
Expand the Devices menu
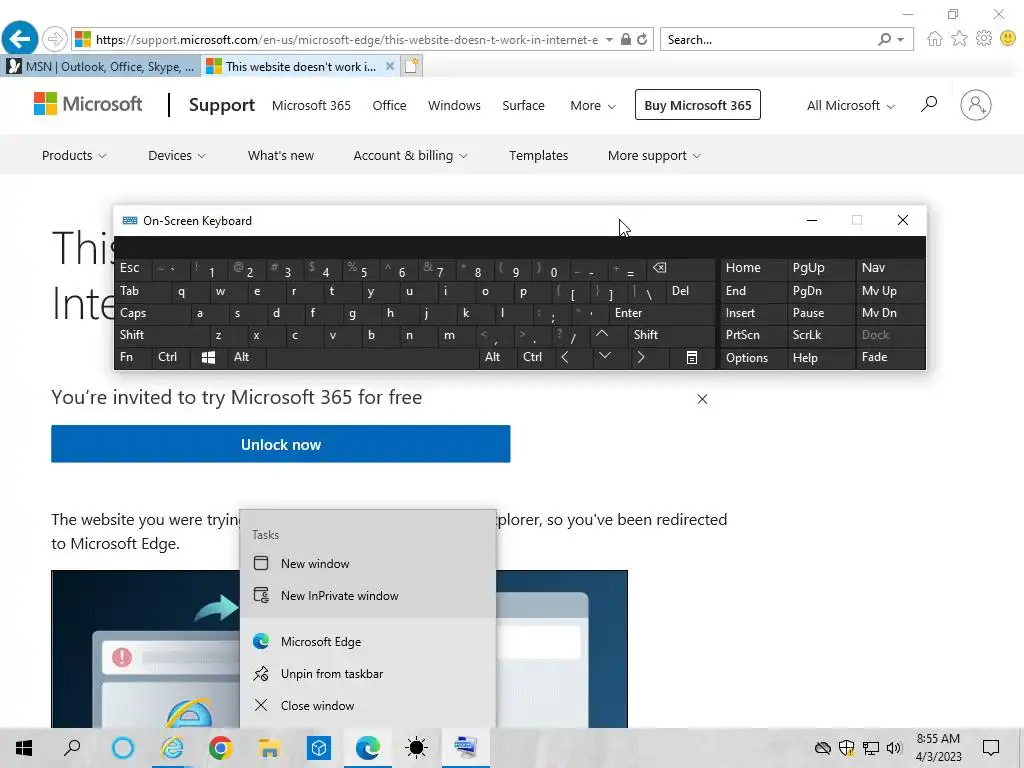(176, 155)
